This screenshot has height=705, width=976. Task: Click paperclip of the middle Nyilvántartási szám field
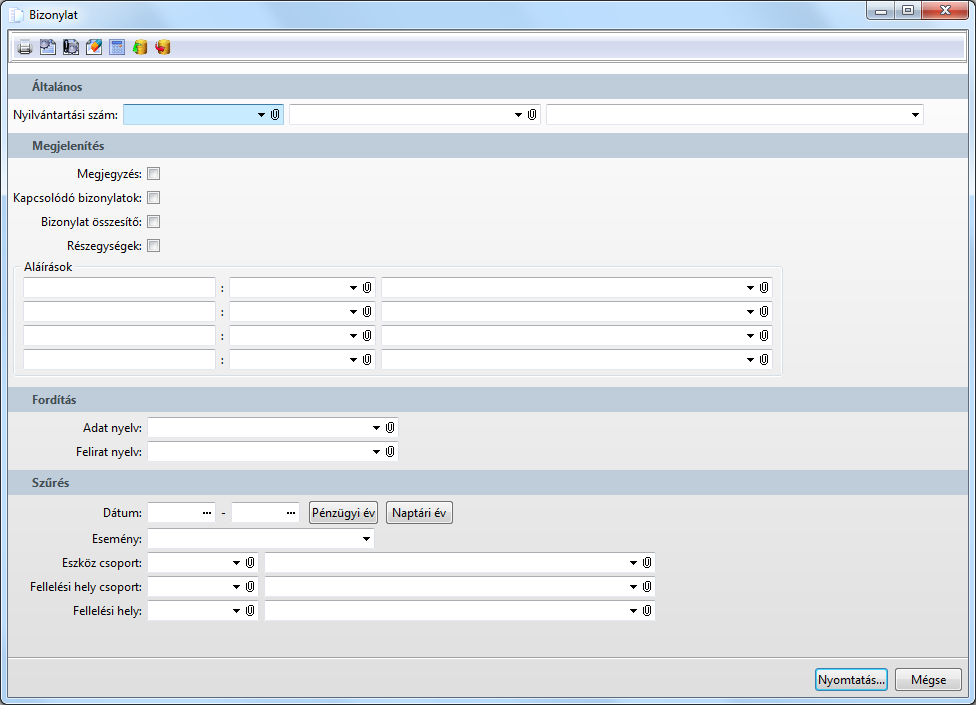[532, 114]
